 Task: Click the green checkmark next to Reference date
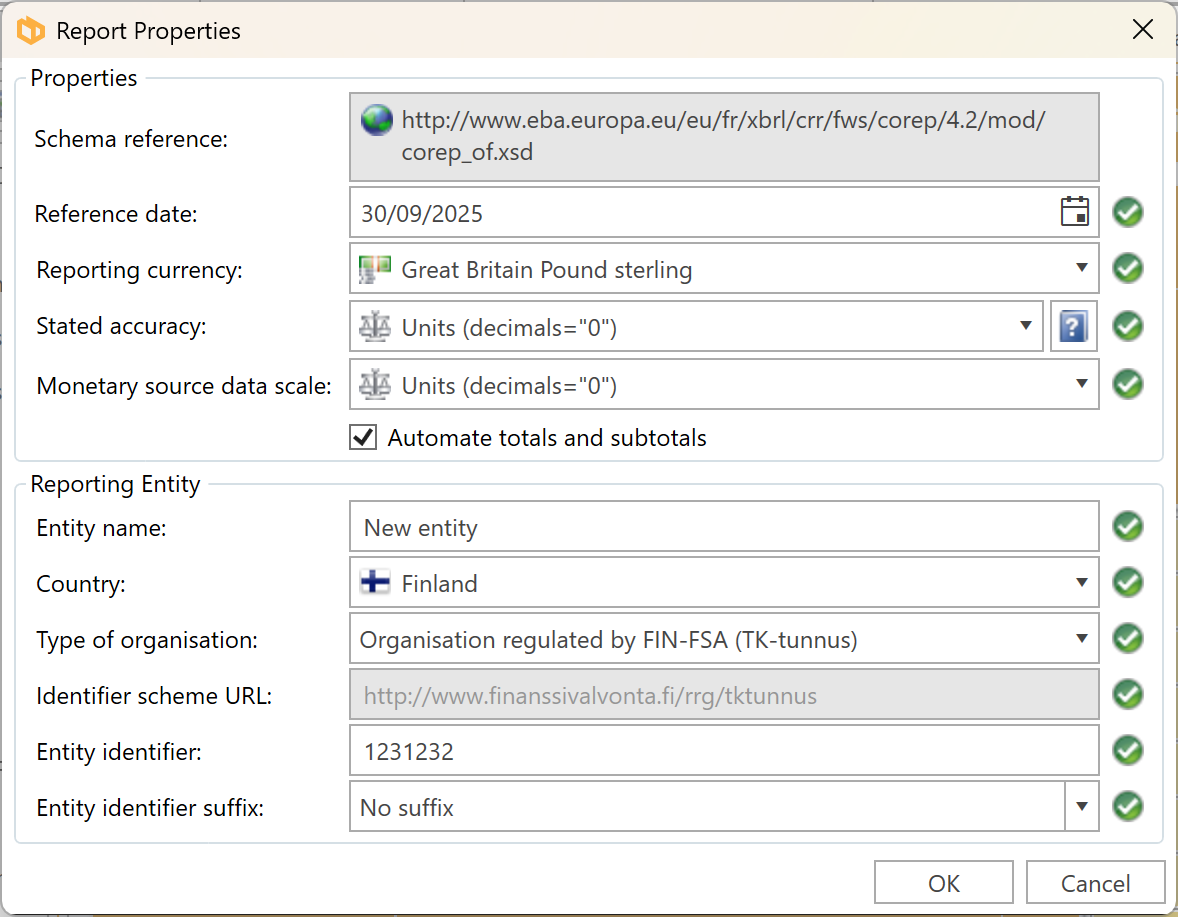tap(1128, 212)
